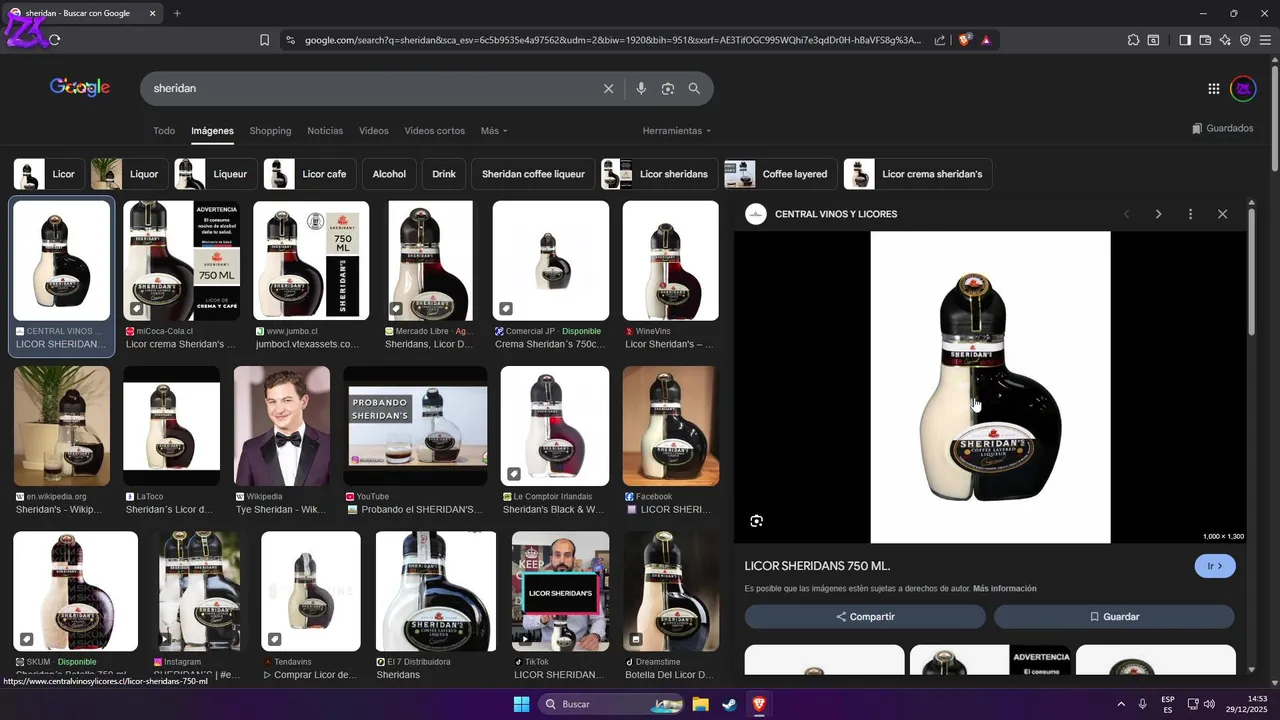Open the Brave Leo AI sparkle icon
The height and width of the screenshot is (720, 1280).
(1225, 40)
